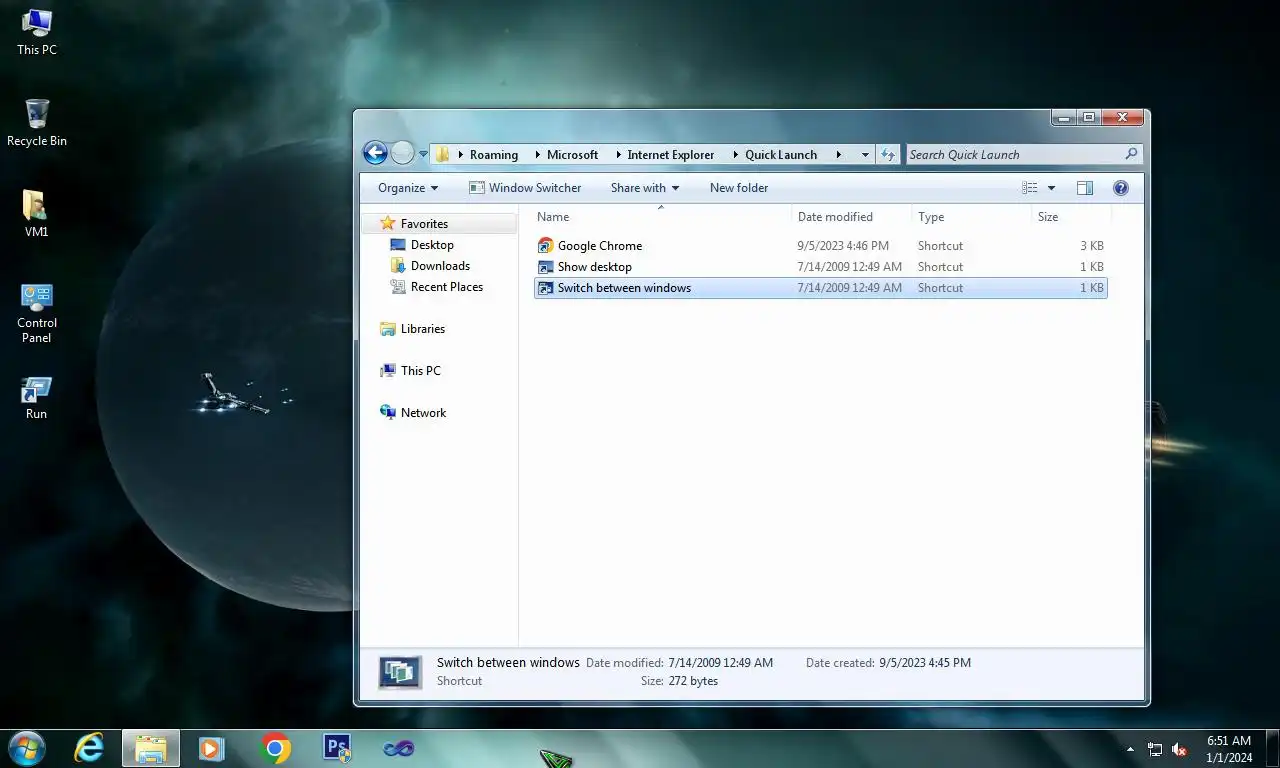Expand the arrow before Microsoft breadcrumb
The height and width of the screenshot is (768, 1280).
point(537,155)
